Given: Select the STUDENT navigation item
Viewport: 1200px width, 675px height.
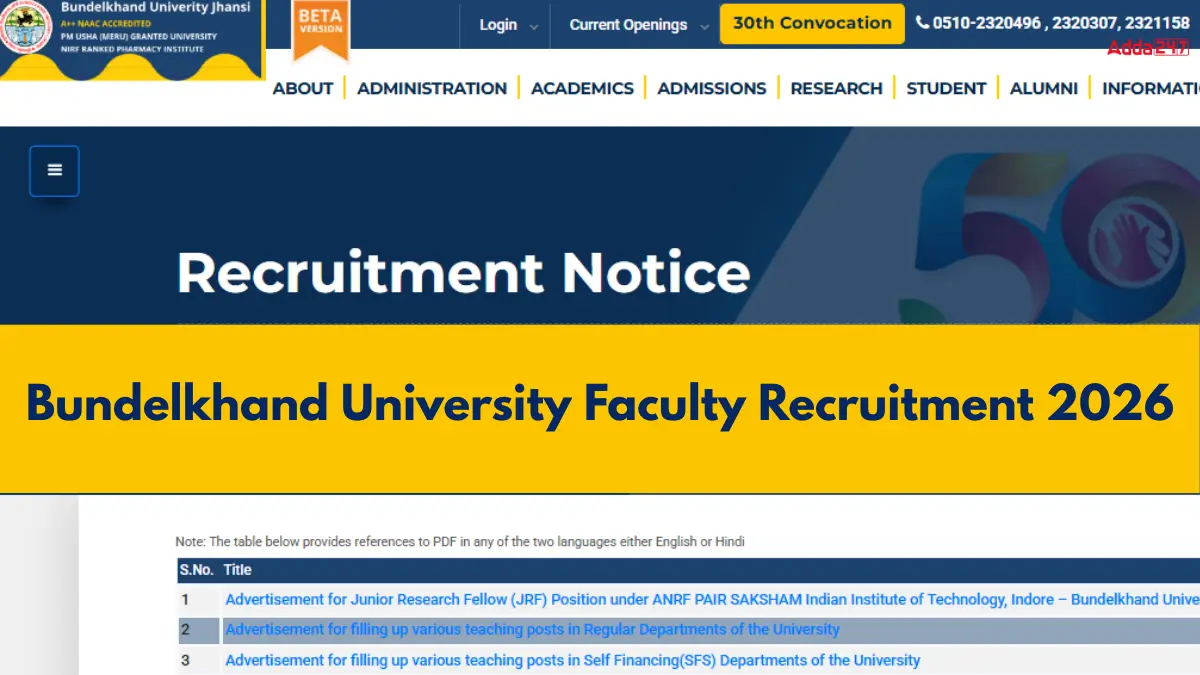Looking at the screenshot, I should coord(946,88).
